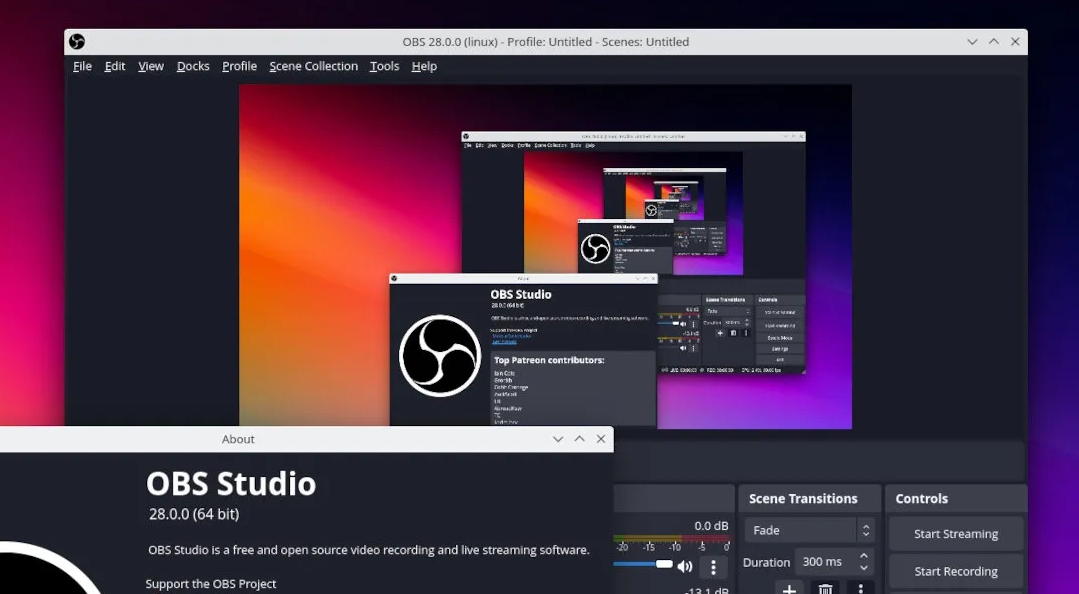Open the Help menu
This screenshot has height=594, width=1079.
424,66
